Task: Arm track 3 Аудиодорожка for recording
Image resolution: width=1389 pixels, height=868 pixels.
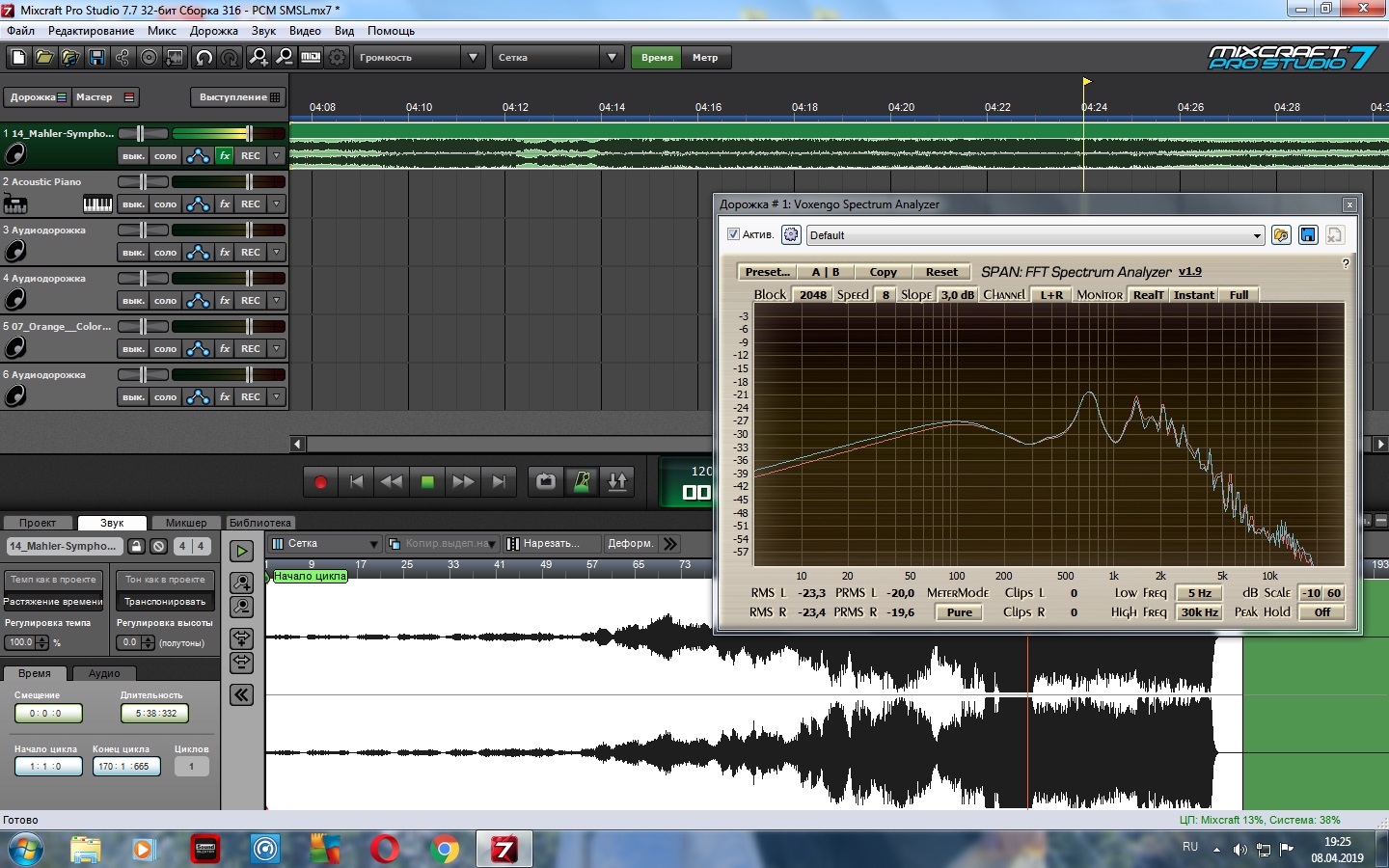Action: 251,252
